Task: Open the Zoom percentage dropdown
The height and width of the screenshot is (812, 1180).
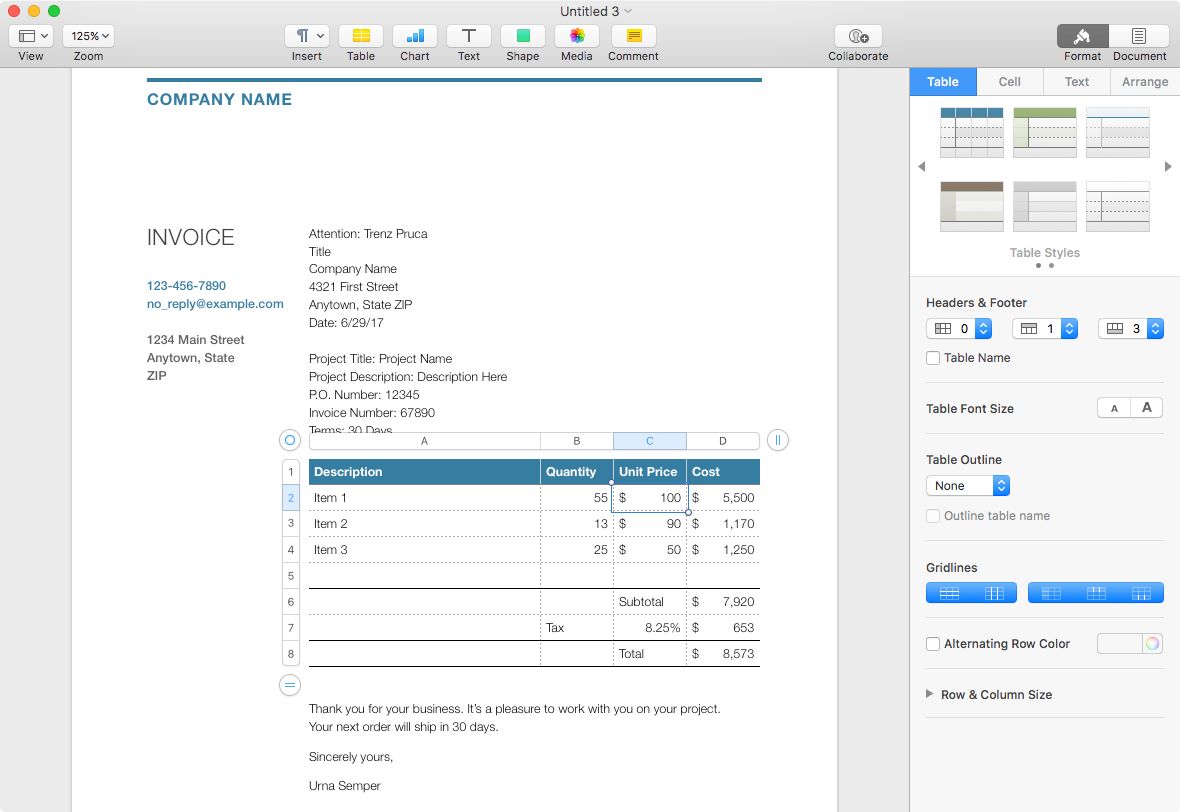Action: pyautogui.click(x=89, y=36)
